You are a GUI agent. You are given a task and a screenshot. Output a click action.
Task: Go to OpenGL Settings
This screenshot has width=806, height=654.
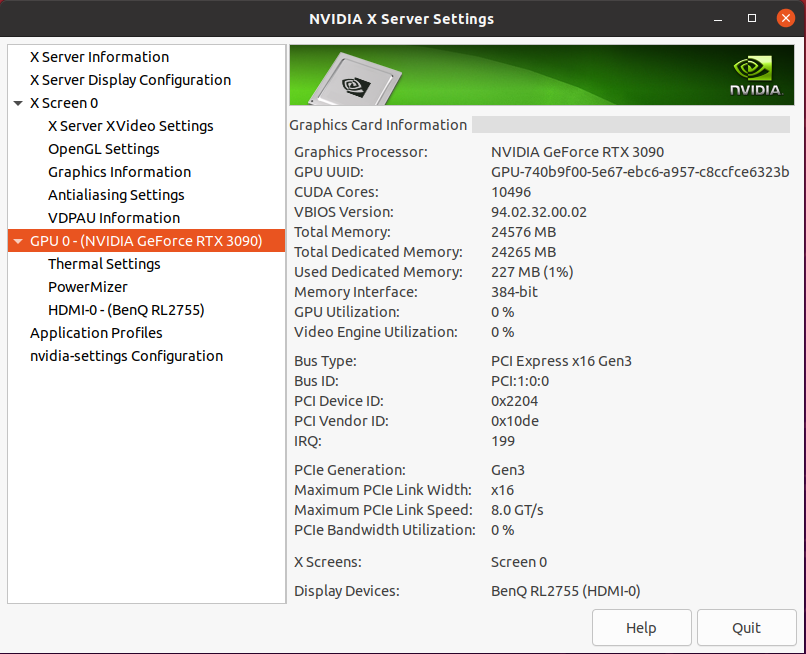pyautogui.click(x=104, y=149)
